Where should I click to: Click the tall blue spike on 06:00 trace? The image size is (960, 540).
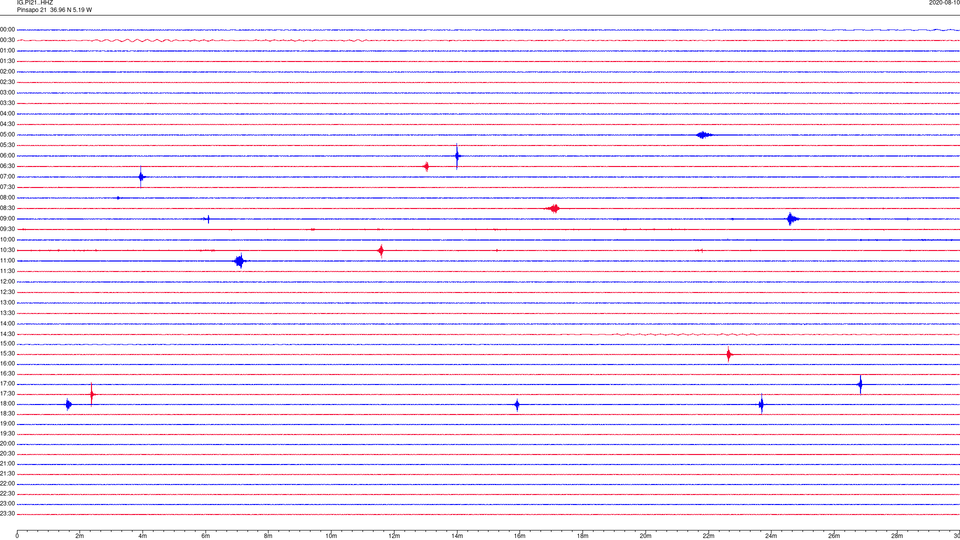tap(457, 156)
